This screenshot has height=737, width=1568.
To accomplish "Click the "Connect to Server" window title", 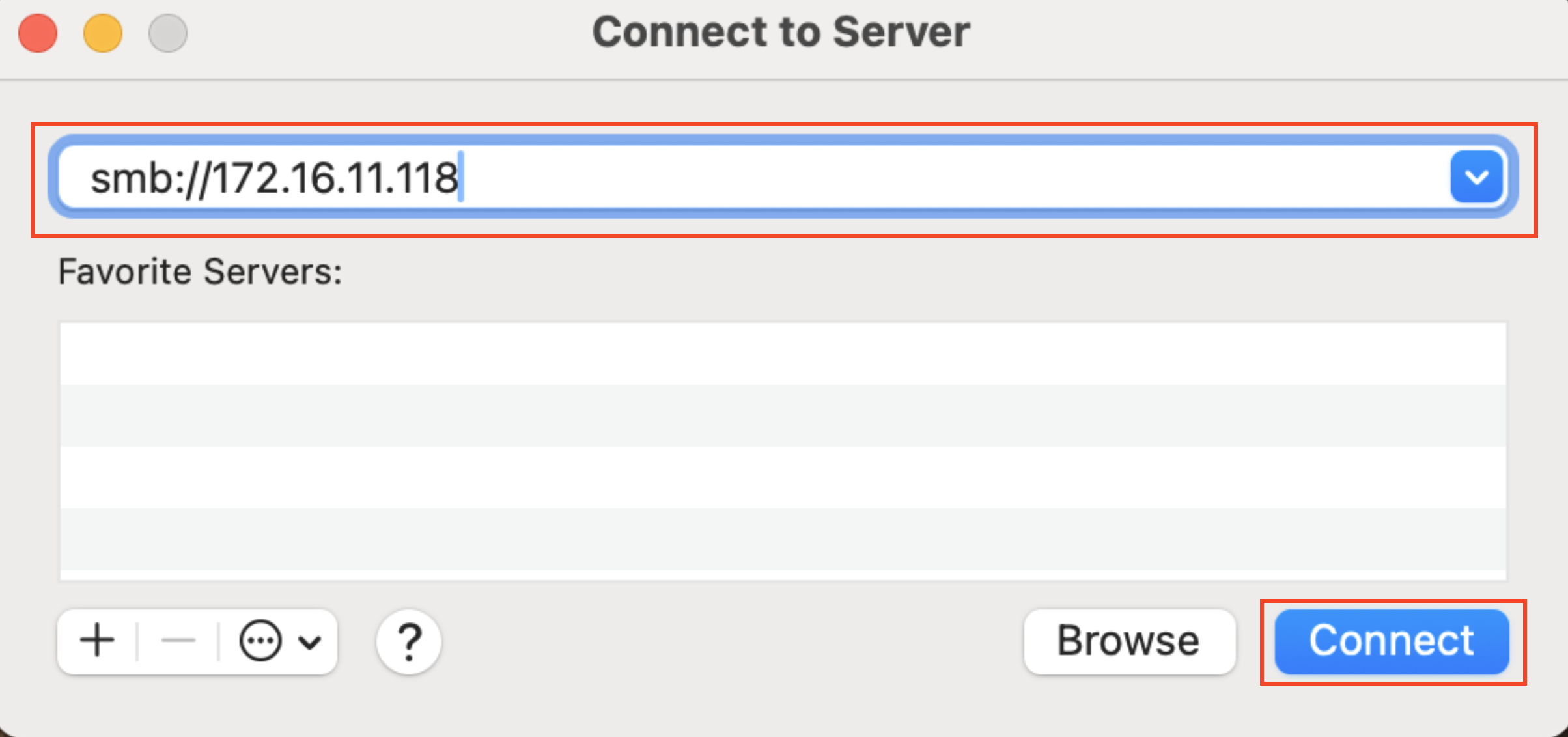I will 781,32.
